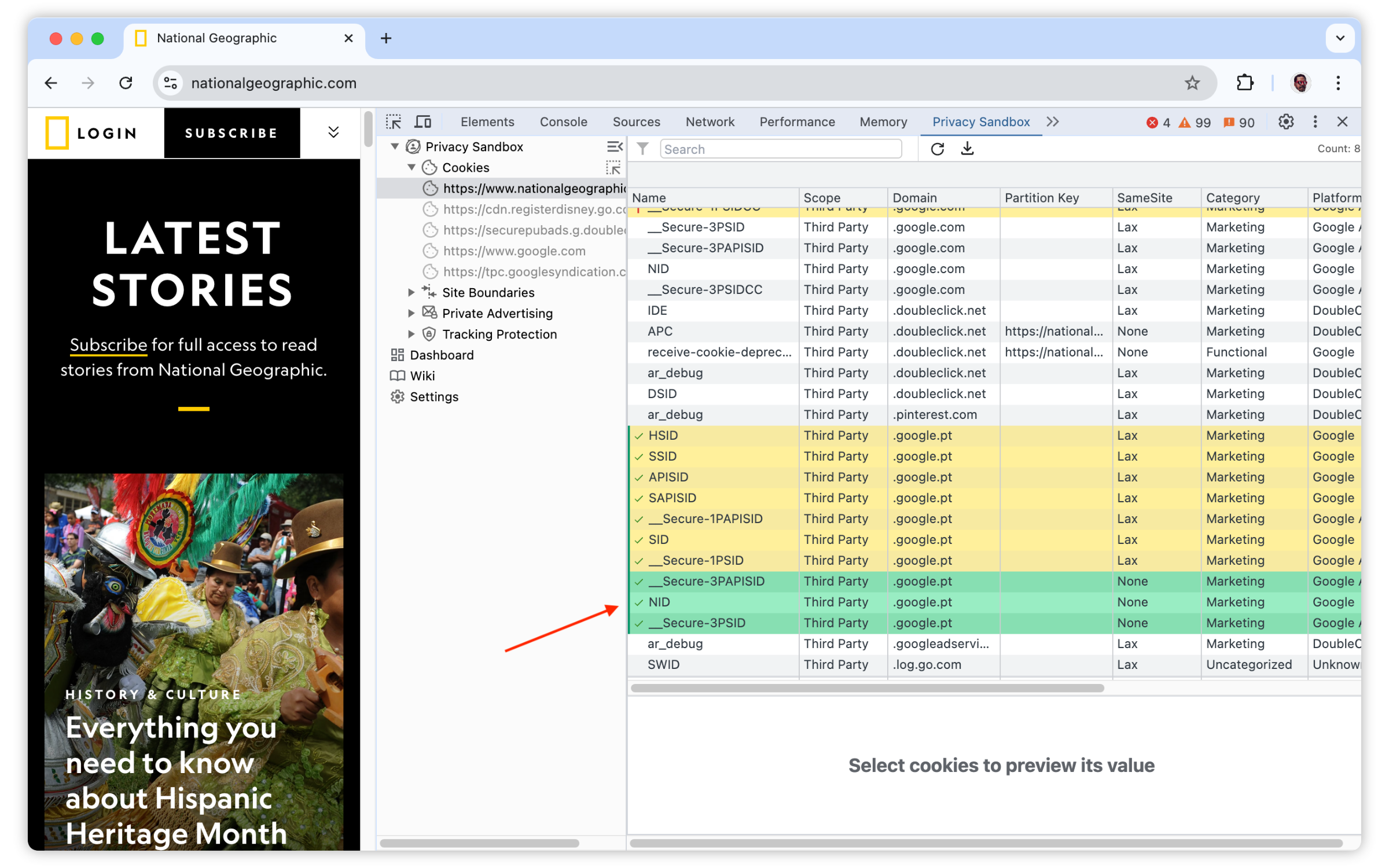Refresh the cookies table

point(938,149)
